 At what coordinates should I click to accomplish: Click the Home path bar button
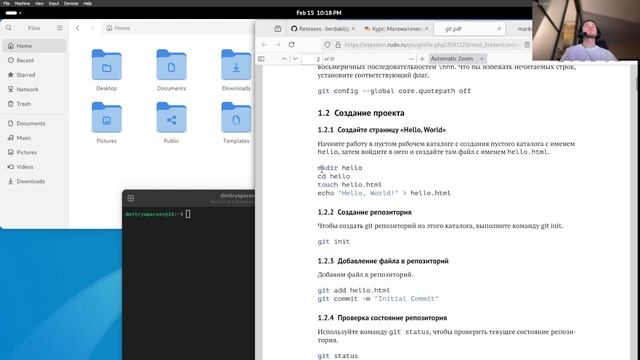coord(118,28)
